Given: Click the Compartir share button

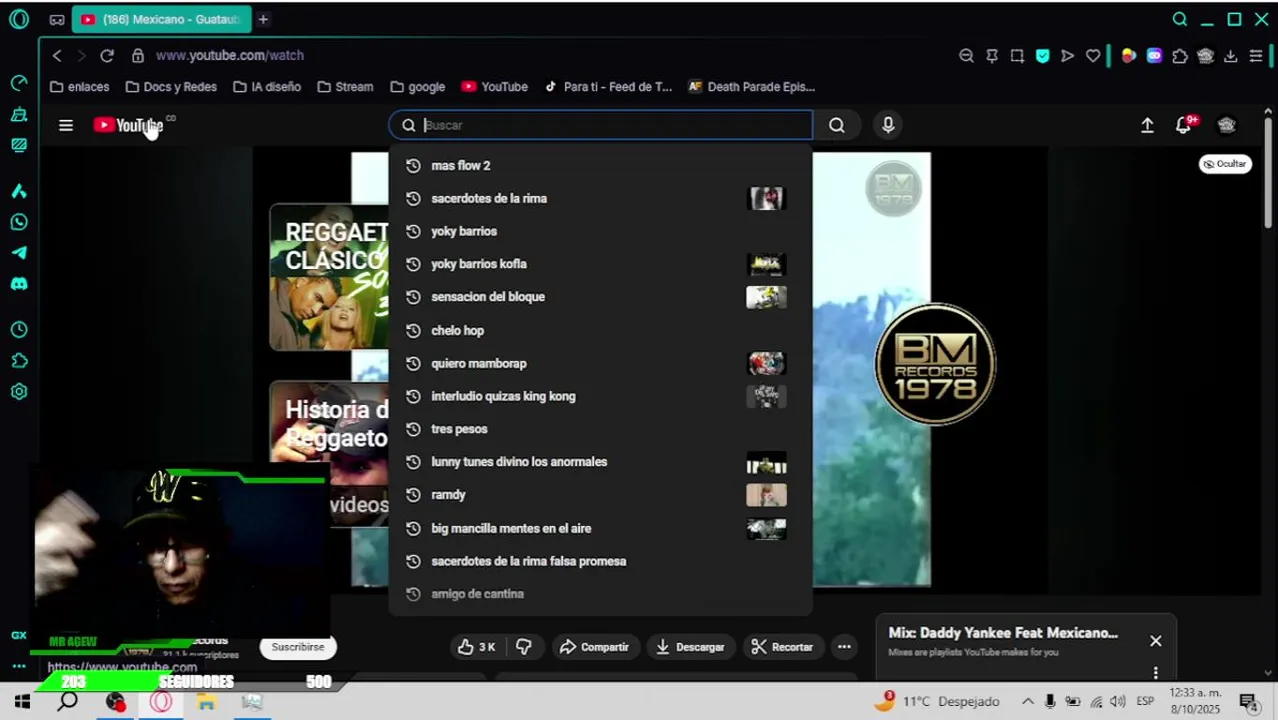Looking at the screenshot, I should [594, 647].
